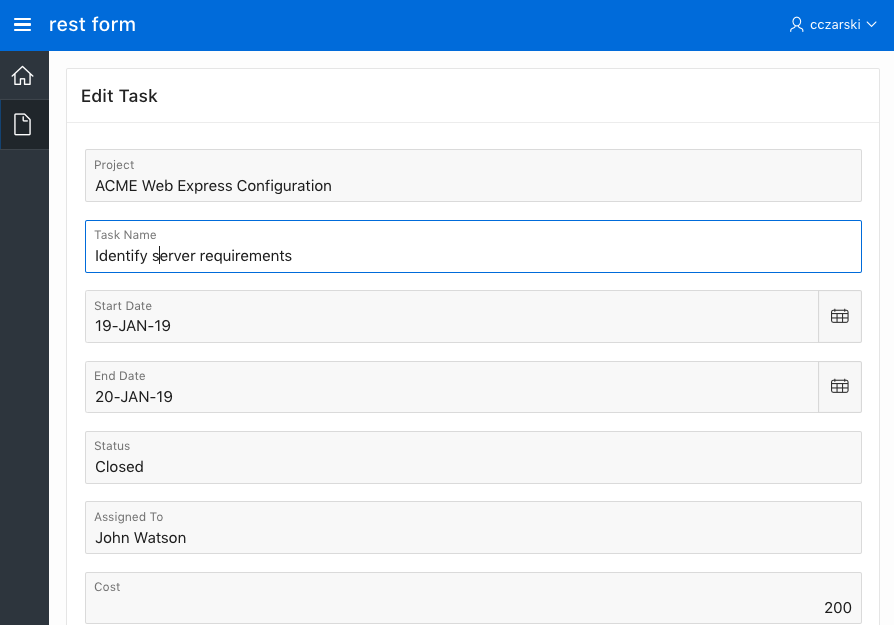Screen dimensions: 894x625
Task: Go to Home via the sidebar icon
Action: [x=22, y=76]
